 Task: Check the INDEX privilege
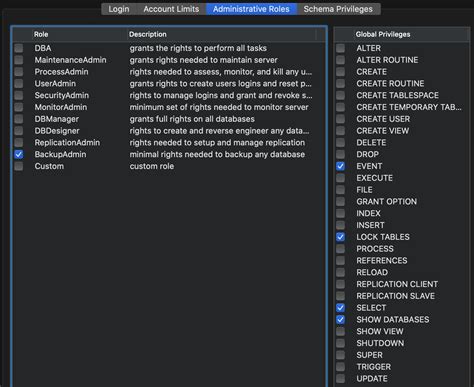[x=340, y=213]
